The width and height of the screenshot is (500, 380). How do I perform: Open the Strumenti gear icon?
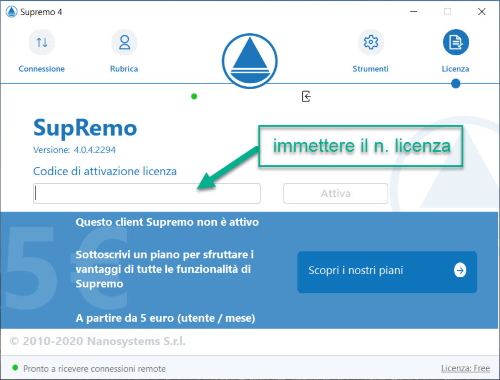[371, 42]
